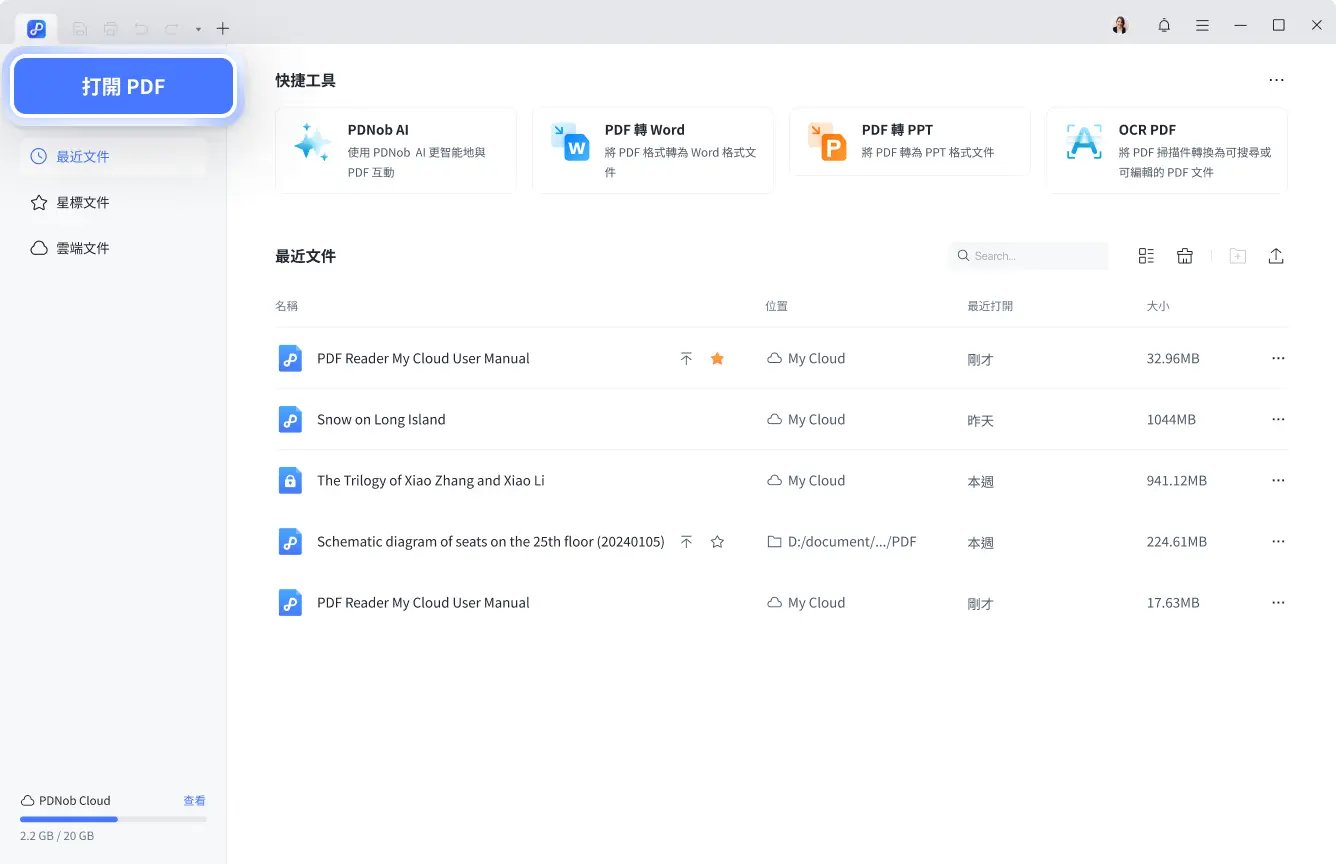
Task: Open more options for Snow on Long Island
Action: pos(1277,420)
